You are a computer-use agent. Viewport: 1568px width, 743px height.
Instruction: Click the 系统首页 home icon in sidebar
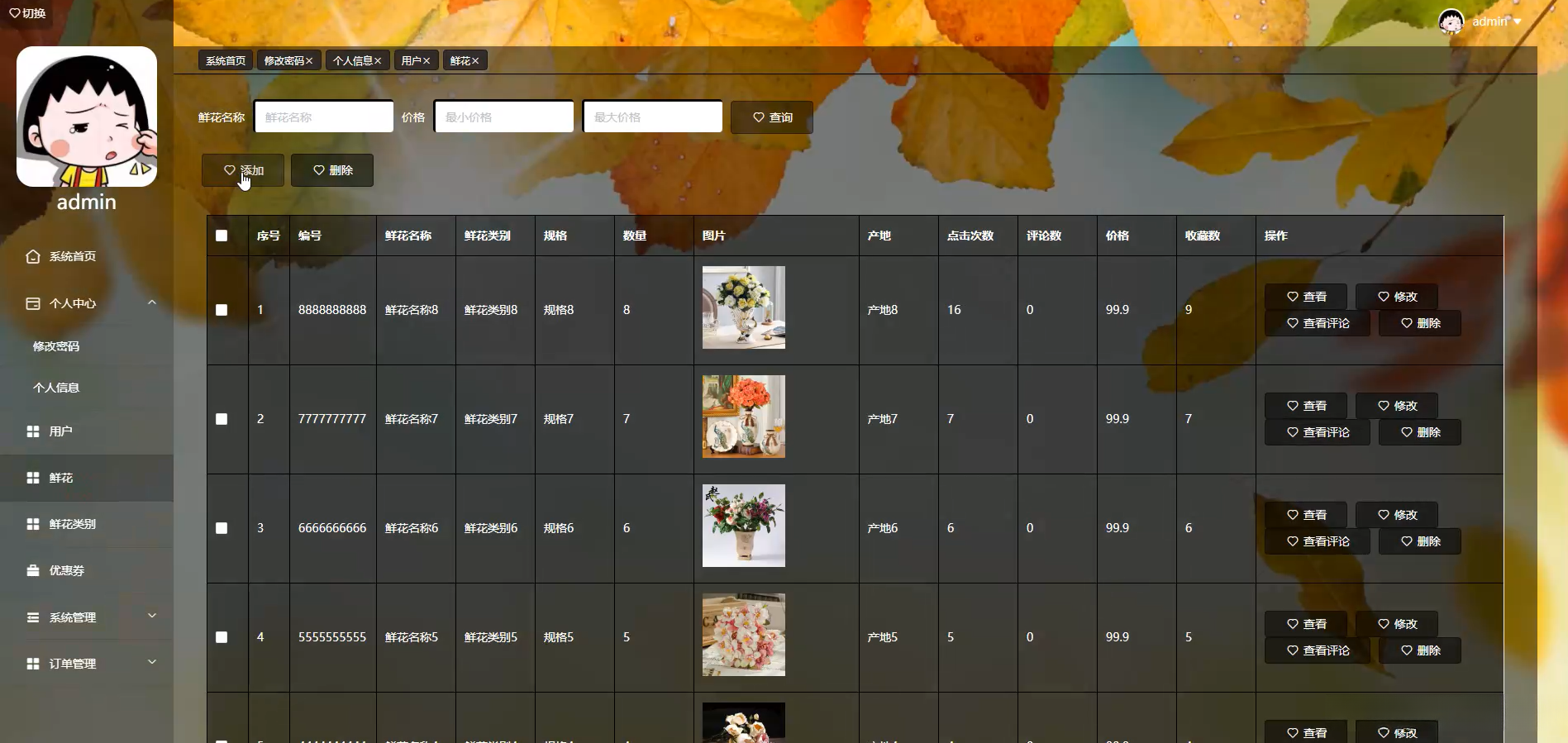tap(33, 256)
